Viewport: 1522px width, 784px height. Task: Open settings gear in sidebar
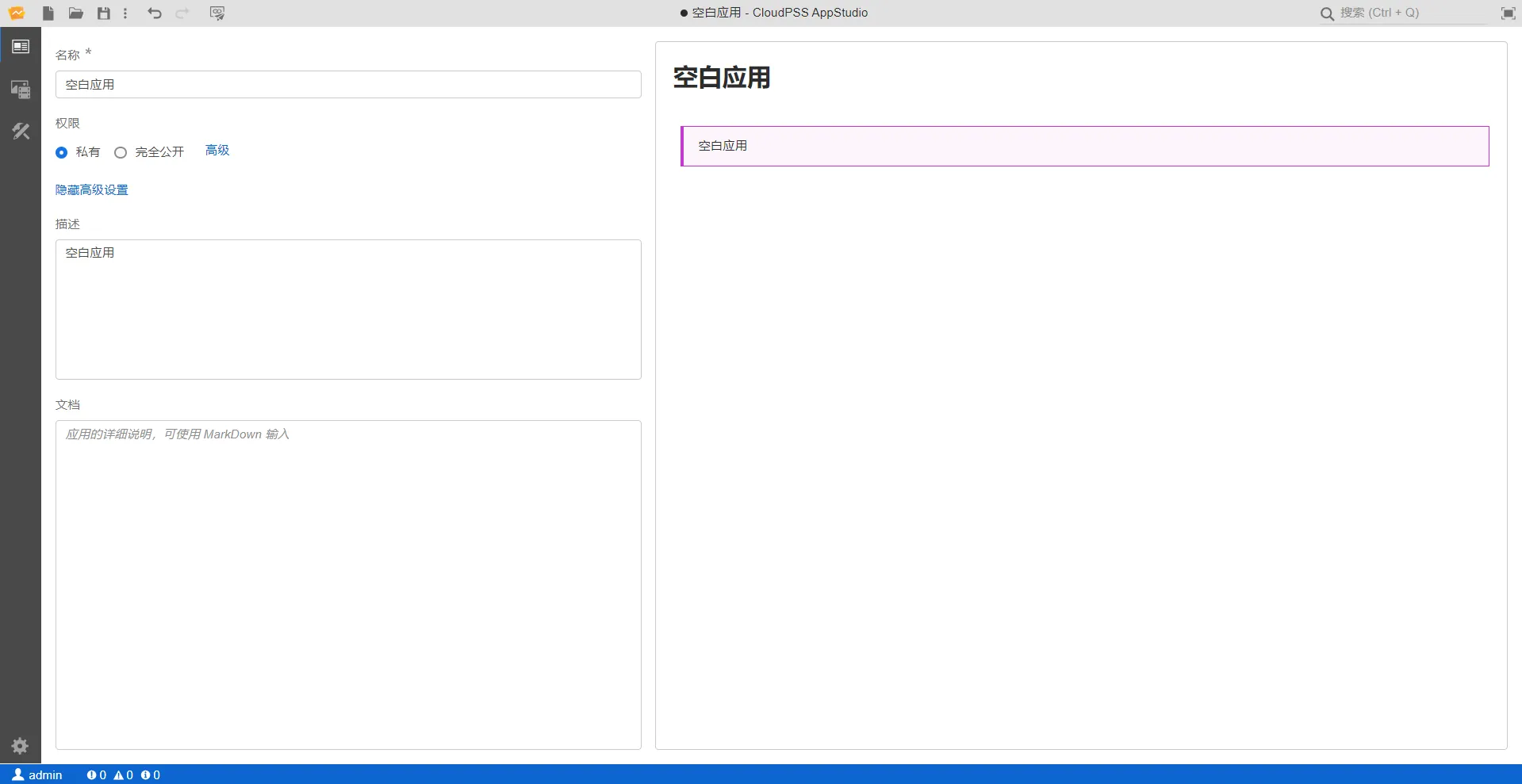coord(20,746)
